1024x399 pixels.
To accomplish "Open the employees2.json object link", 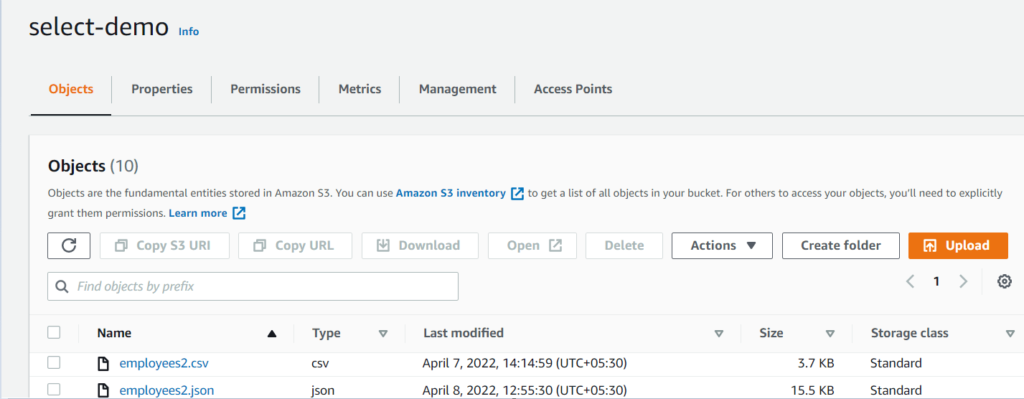I will click(x=167, y=391).
